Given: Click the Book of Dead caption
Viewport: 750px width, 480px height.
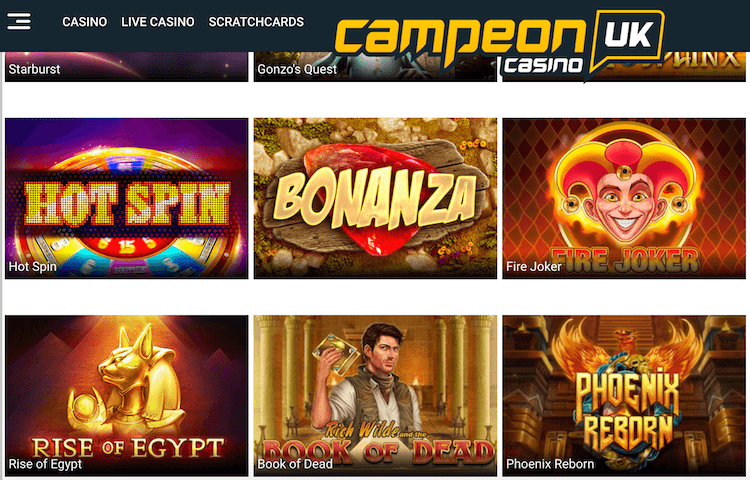Looking at the screenshot, I should [295, 464].
